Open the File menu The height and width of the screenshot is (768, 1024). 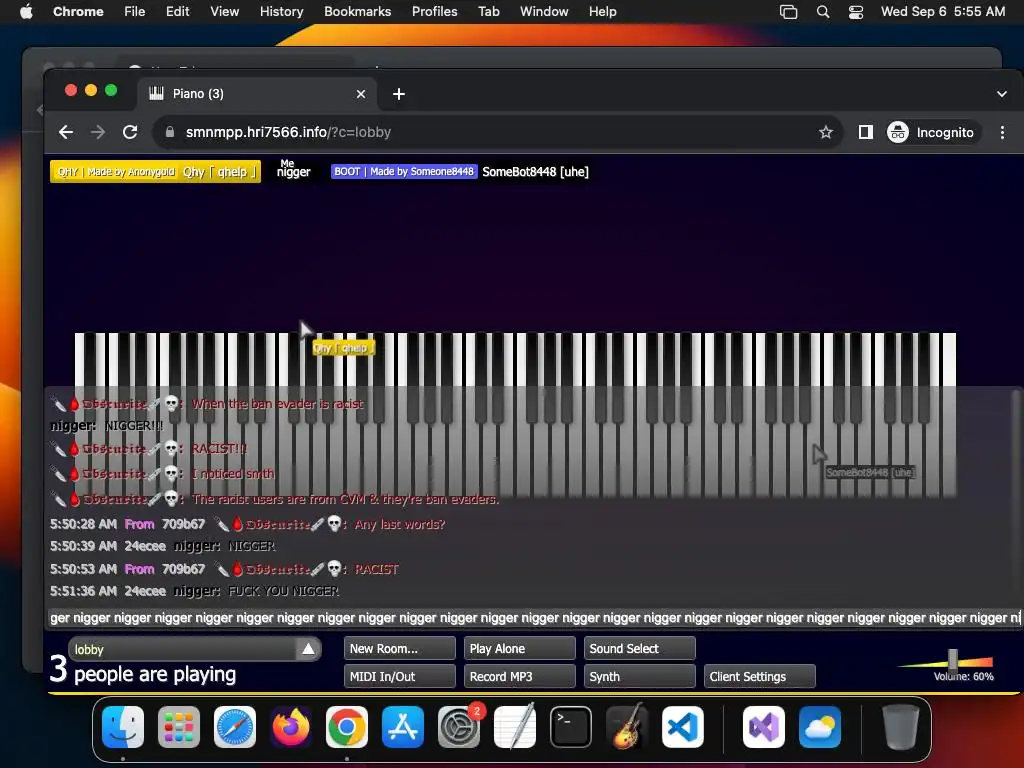[135, 11]
